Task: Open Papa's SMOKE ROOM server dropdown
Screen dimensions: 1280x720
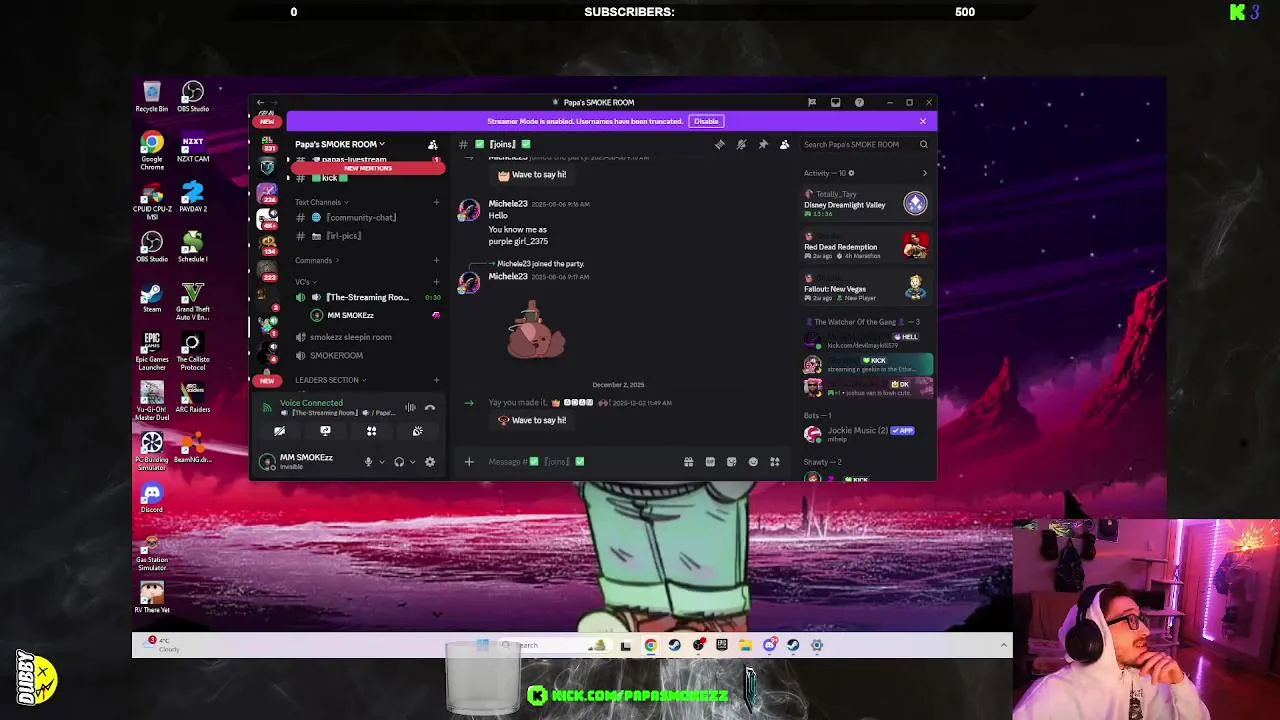Action: click(x=339, y=144)
